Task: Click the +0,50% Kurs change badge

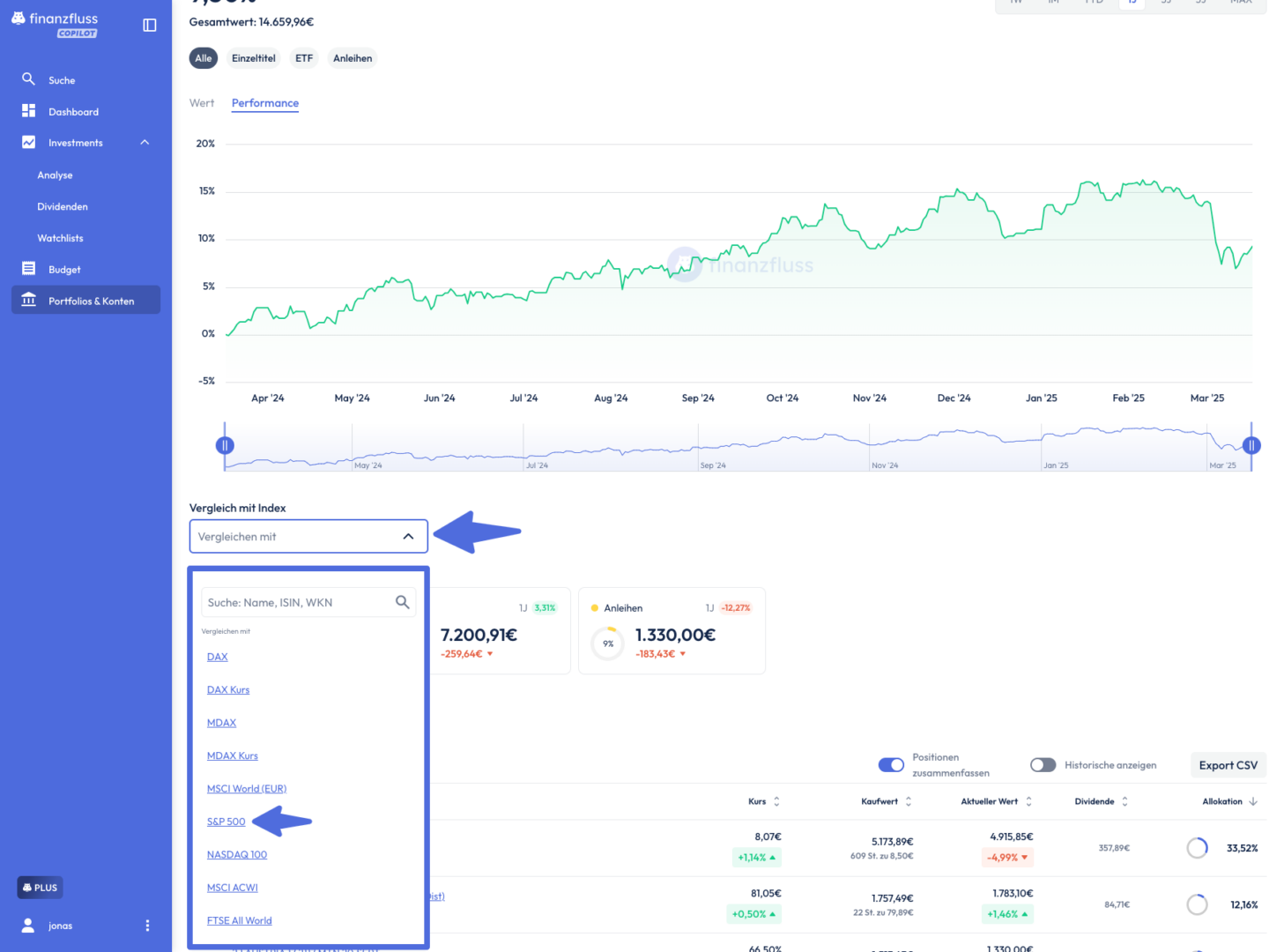Action: 753,913
